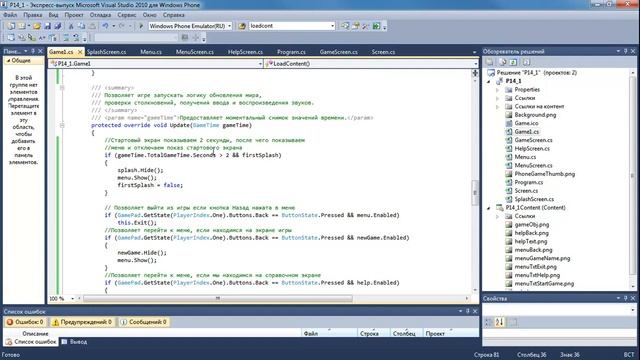The image size is (640, 360).
Task: Click the Open File folder icon
Action: 37,26
